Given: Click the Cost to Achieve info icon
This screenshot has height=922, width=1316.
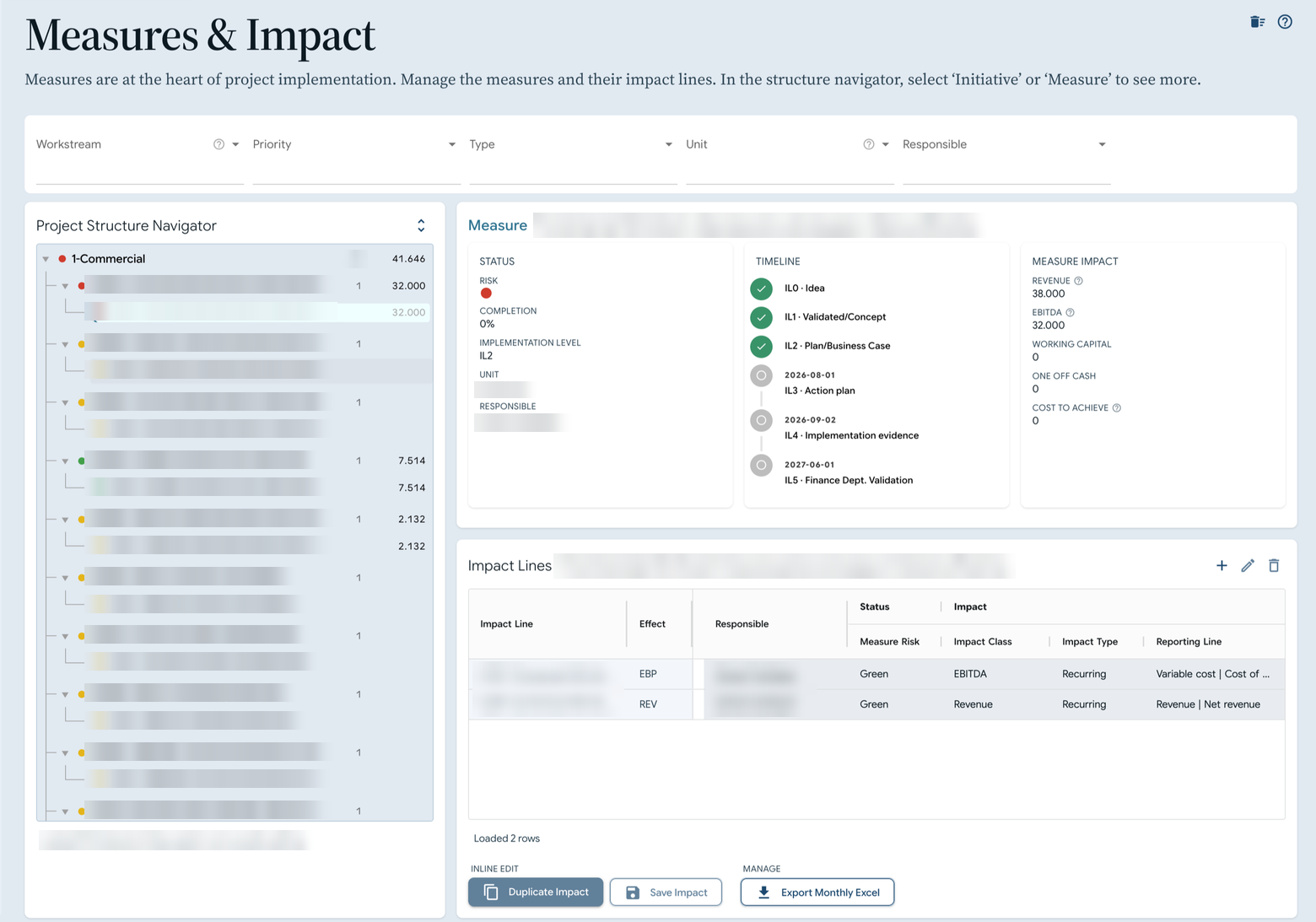Looking at the screenshot, I should coord(1116,407).
